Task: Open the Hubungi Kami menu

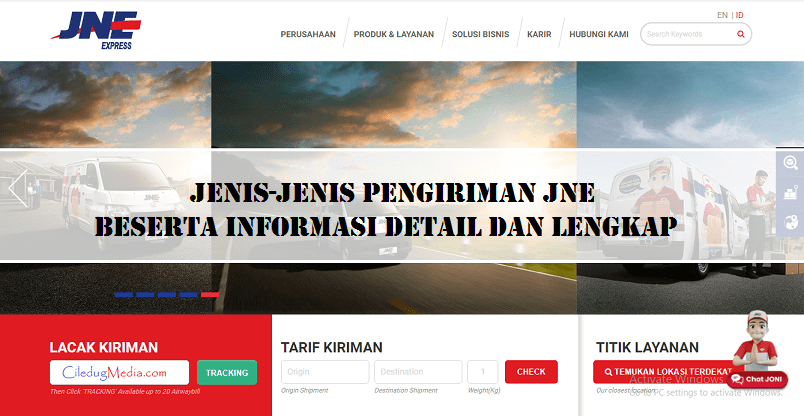Action: 598,34
